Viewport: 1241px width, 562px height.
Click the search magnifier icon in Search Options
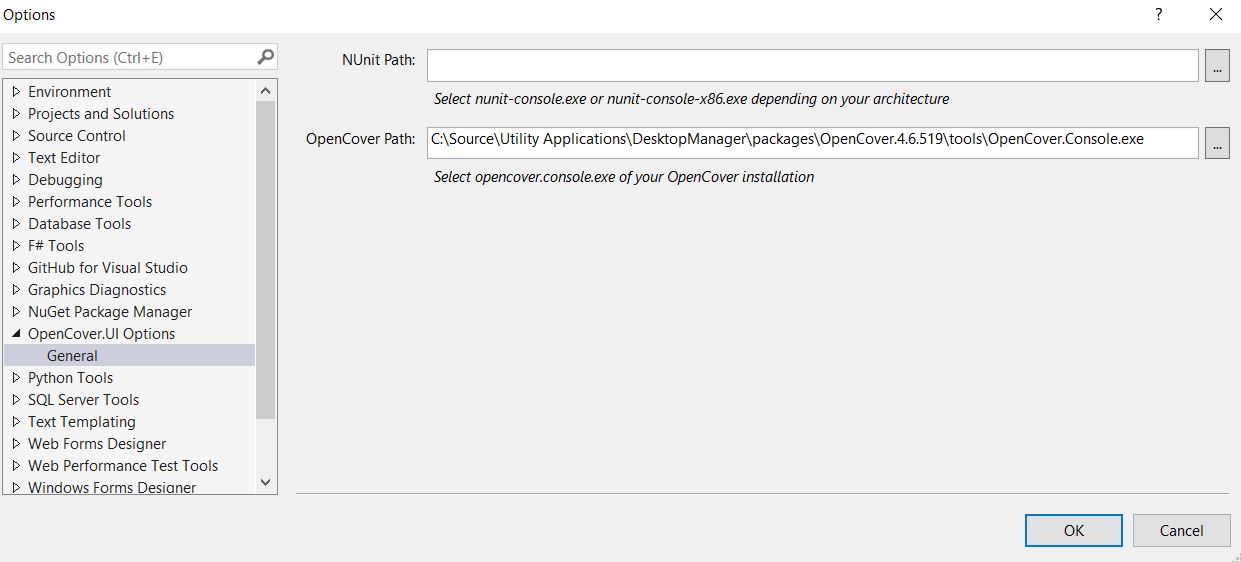pos(265,57)
